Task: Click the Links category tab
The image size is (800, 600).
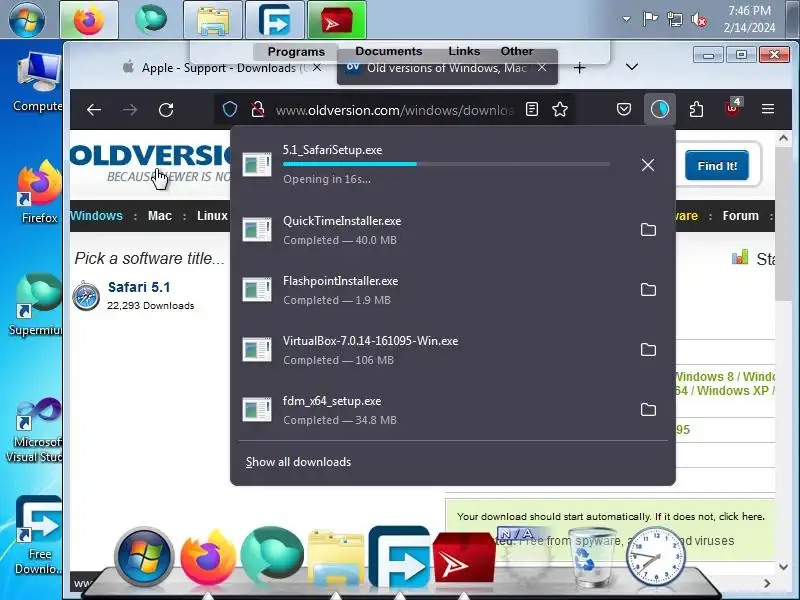Action: click(x=464, y=51)
